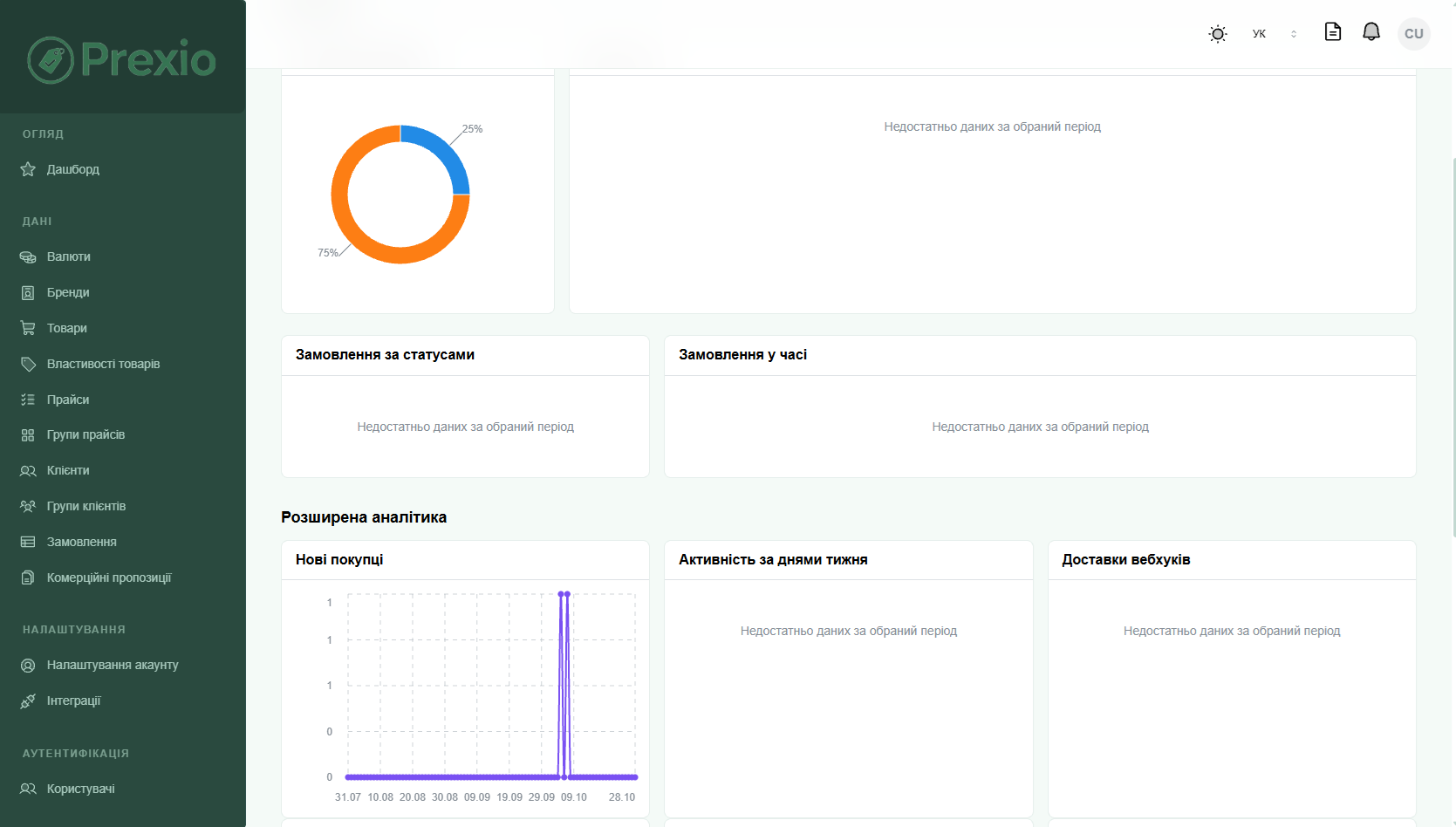Click the Бренди sidebar icon
The height and width of the screenshot is (827, 1456).
[x=28, y=292]
